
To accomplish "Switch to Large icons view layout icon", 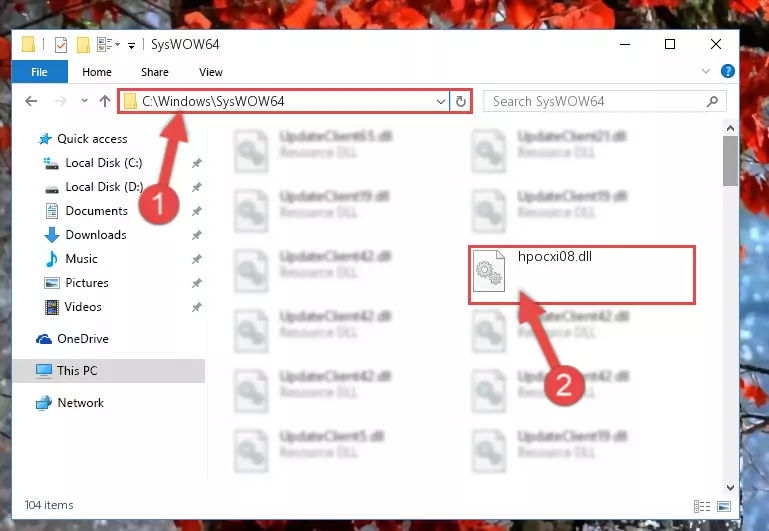I will coord(724,506).
